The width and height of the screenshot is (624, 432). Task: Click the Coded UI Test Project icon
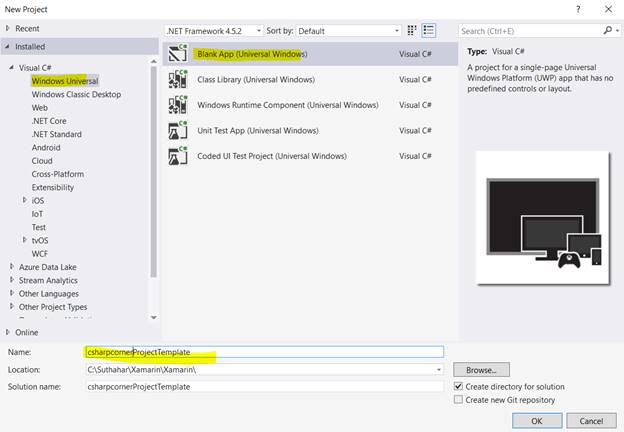click(x=178, y=156)
